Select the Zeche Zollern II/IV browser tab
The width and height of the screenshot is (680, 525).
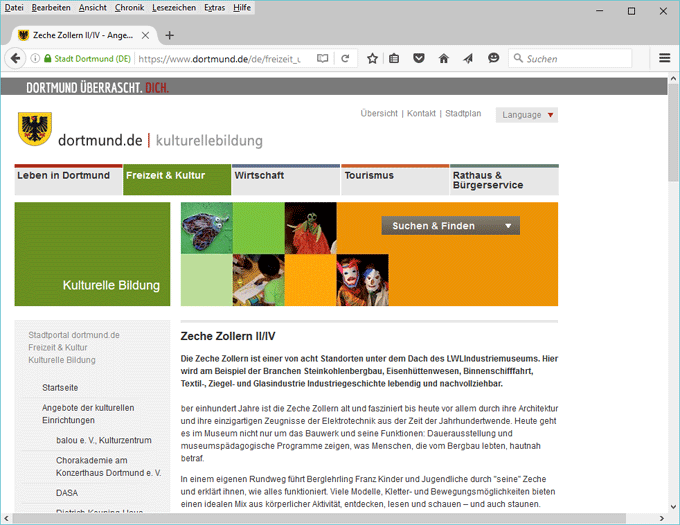tap(83, 35)
